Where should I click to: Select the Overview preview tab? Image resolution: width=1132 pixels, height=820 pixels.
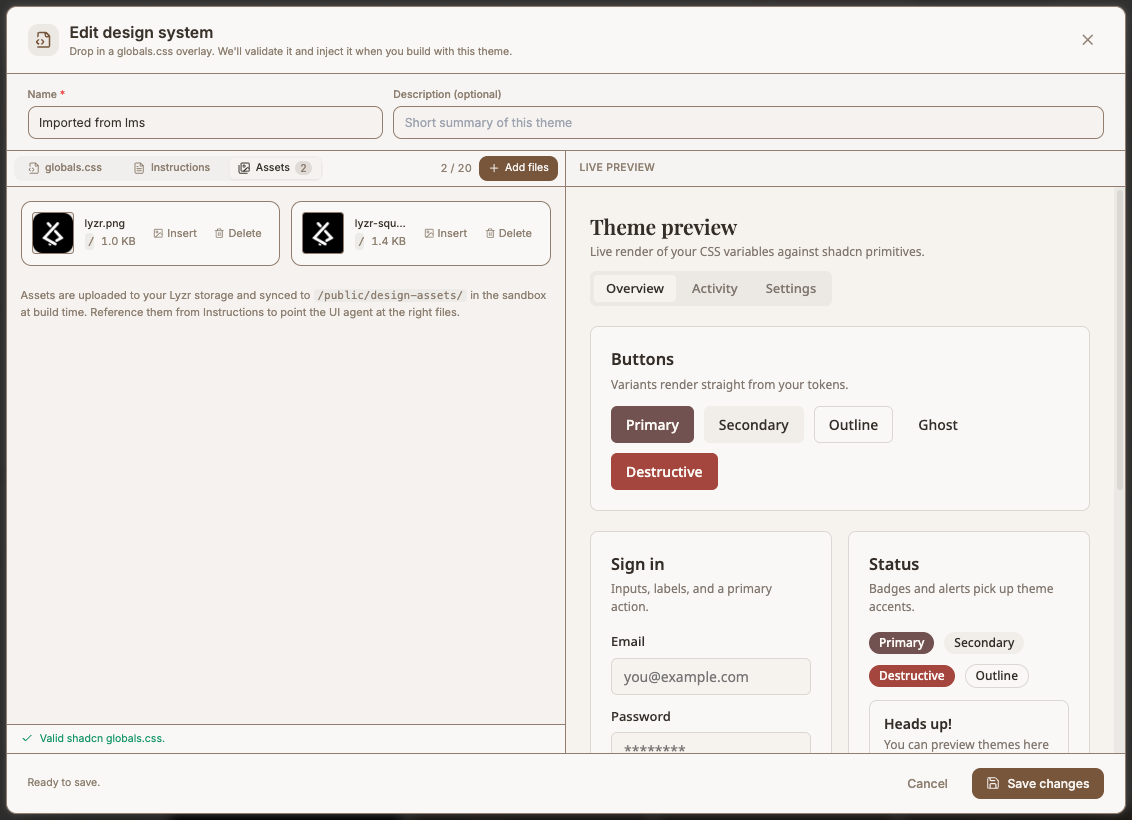pyautogui.click(x=635, y=289)
